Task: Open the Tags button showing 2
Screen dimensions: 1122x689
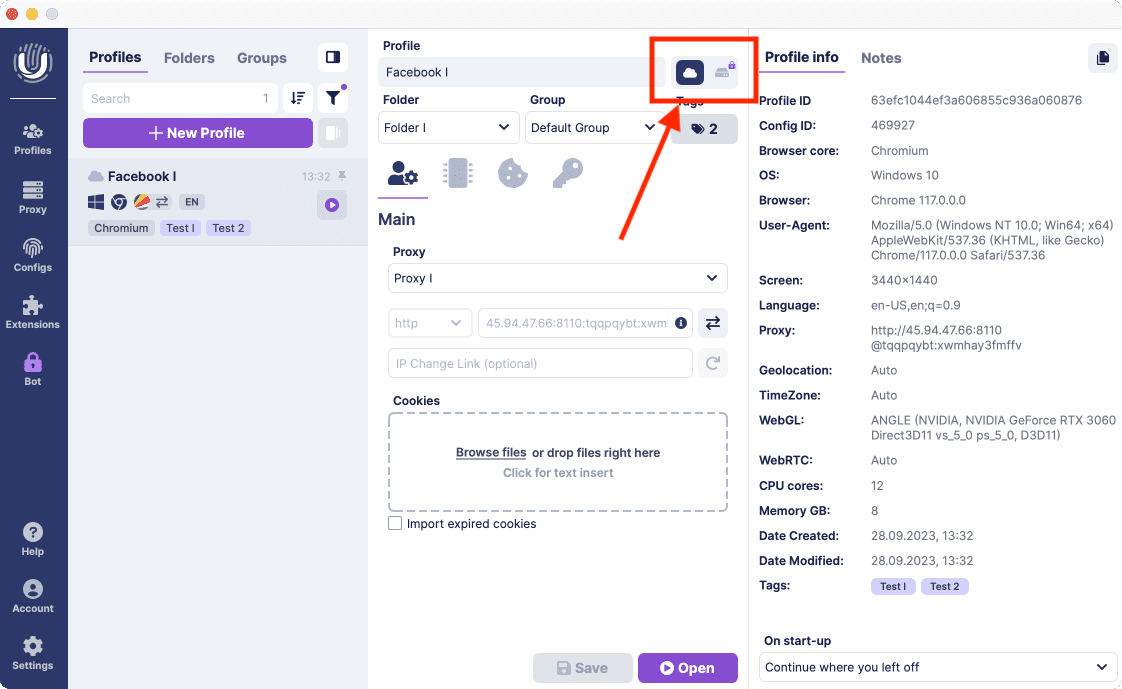Action: coord(704,129)
